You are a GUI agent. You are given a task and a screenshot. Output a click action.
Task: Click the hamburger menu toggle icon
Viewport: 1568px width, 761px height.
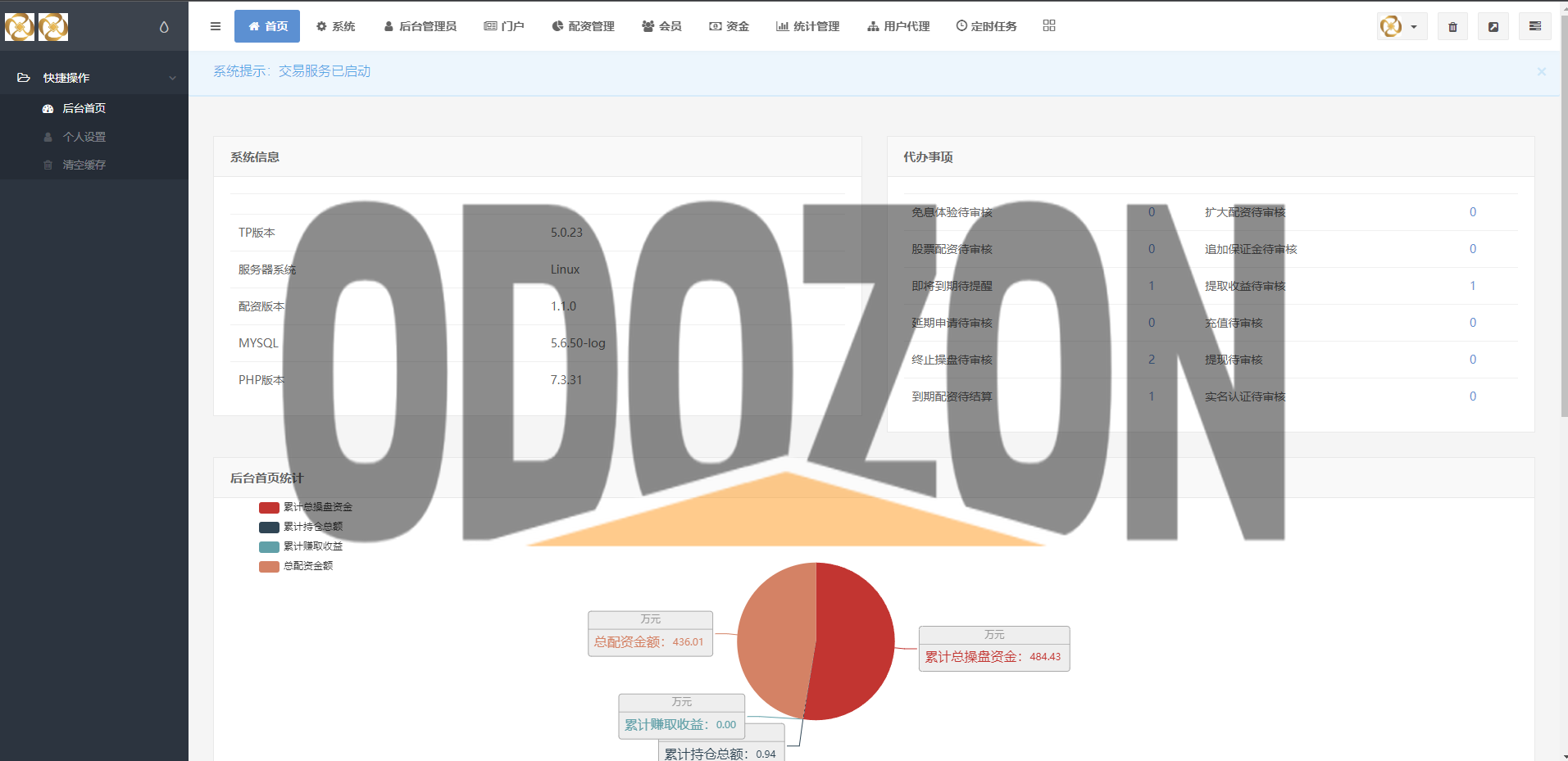(216, 26)
